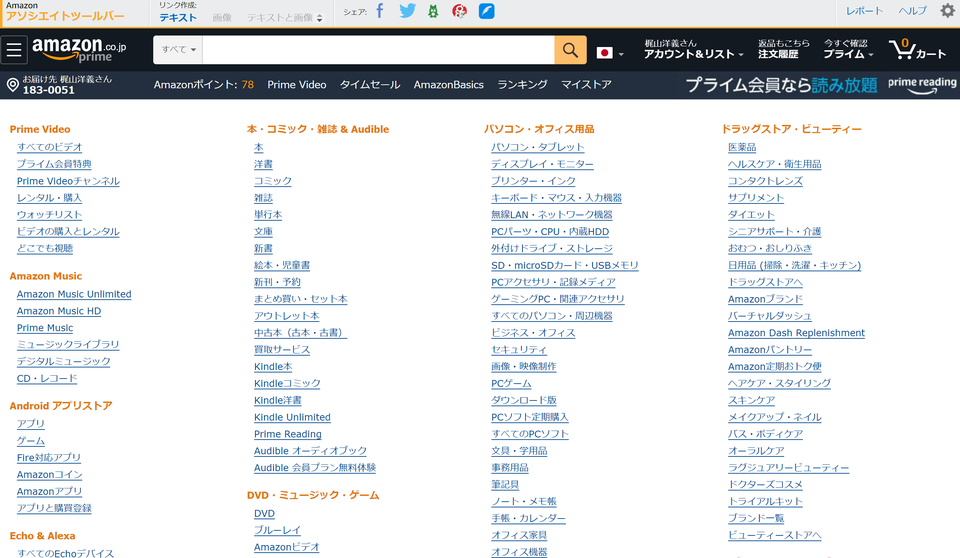
Task: Click the Japan flag language icon
Action: [x=604, y=53]
